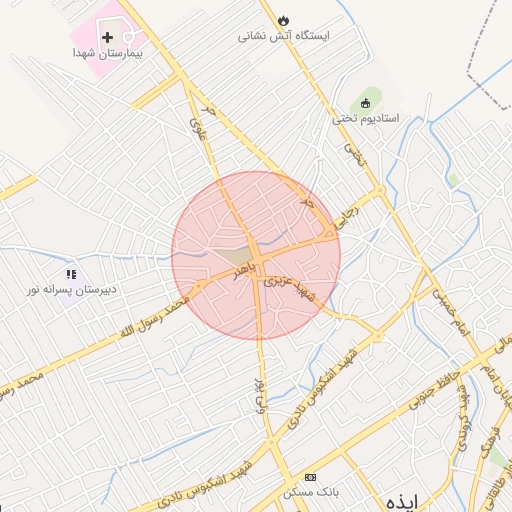Image resolution: width=512 pixels, height=512 pixels.
Task: Click the باهنر street label
Action: [244, 272]
